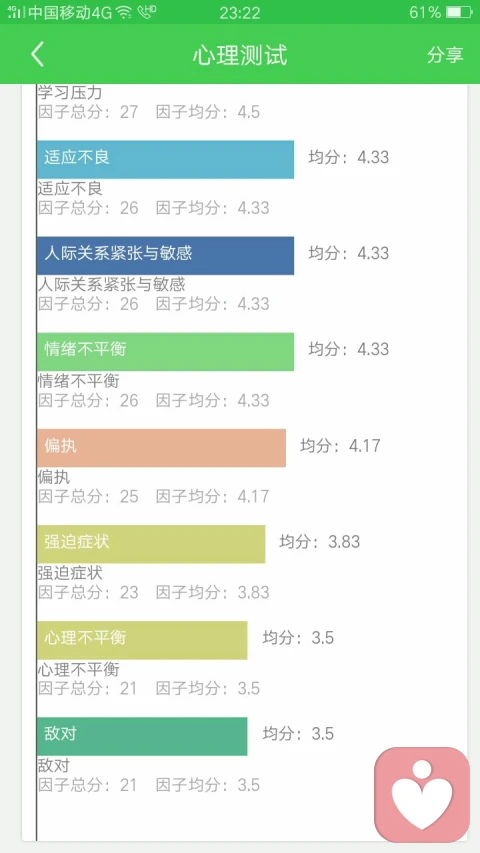
Task: Tap the back arrow icon
Action: pyautogui.click(x=37, y=55)
